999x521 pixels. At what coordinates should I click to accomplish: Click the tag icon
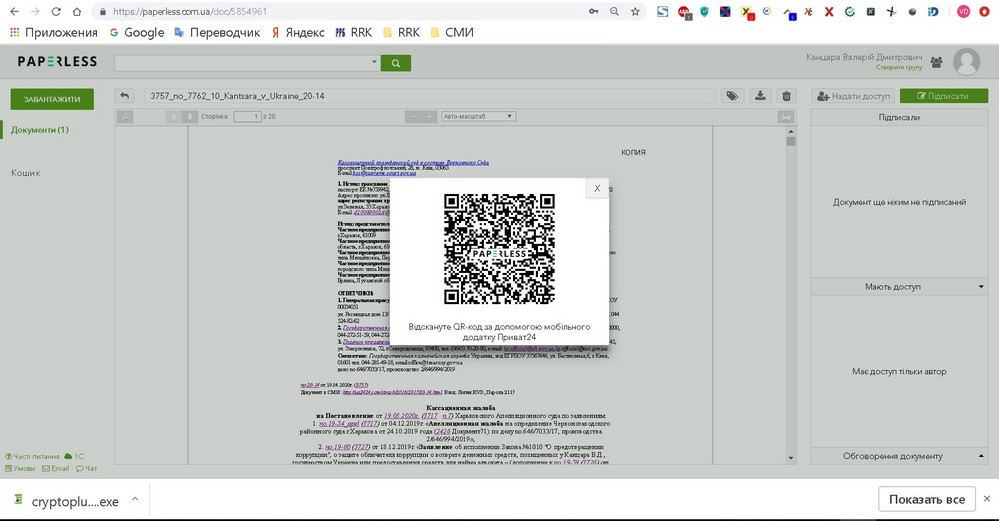(733, 96)
